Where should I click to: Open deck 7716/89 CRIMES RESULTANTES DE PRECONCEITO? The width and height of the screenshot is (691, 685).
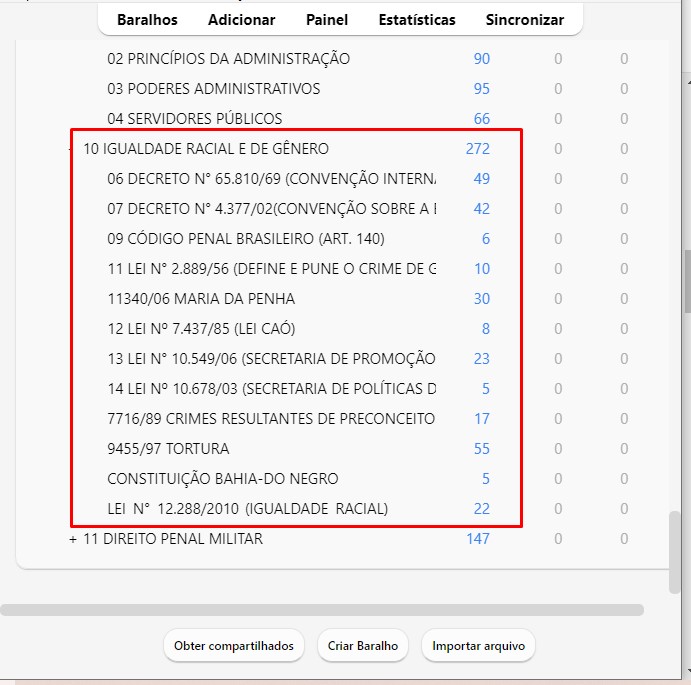(271, 418)
